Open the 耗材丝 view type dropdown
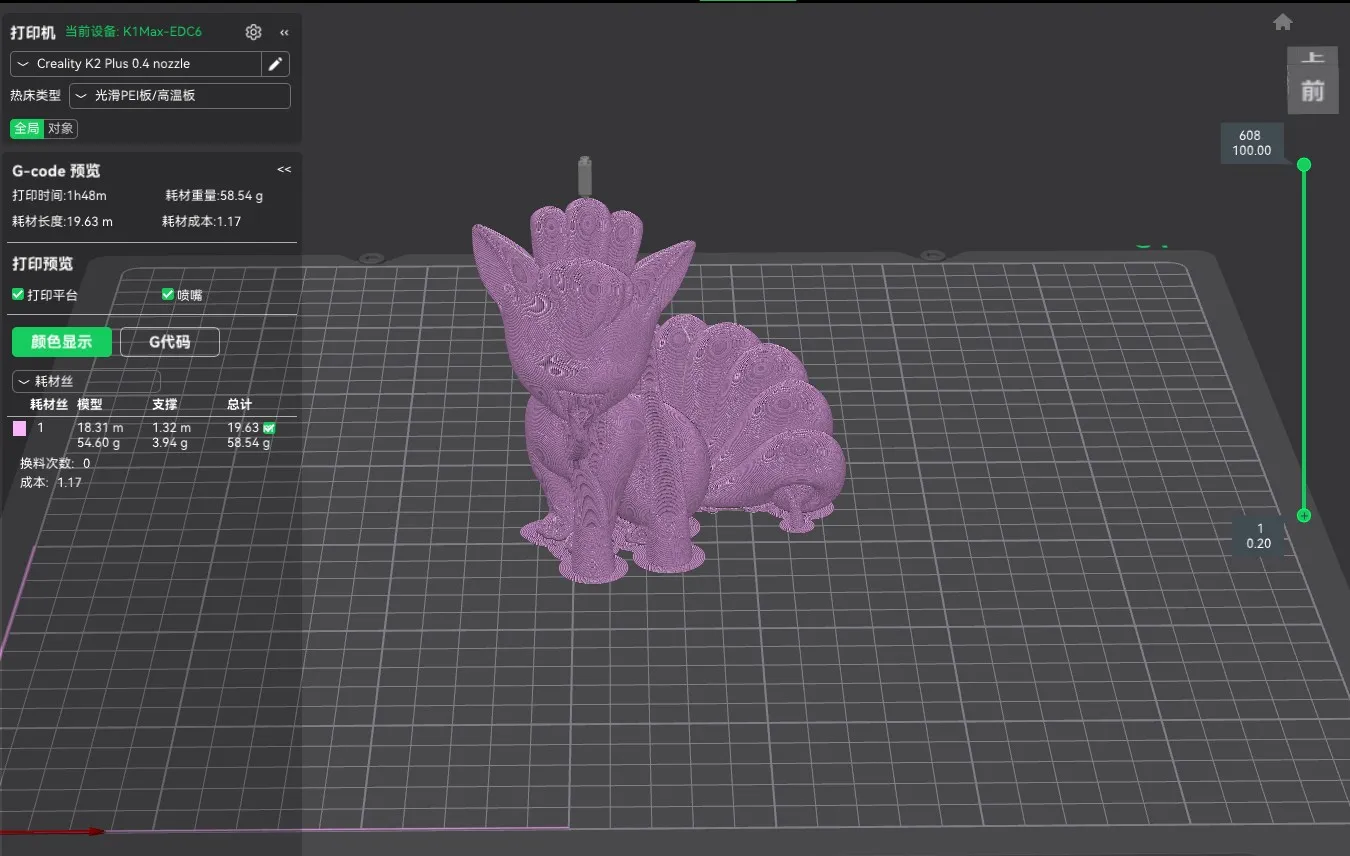This screenshot has width=1350, height=856. pyautogui.click(x=86, y=381)
